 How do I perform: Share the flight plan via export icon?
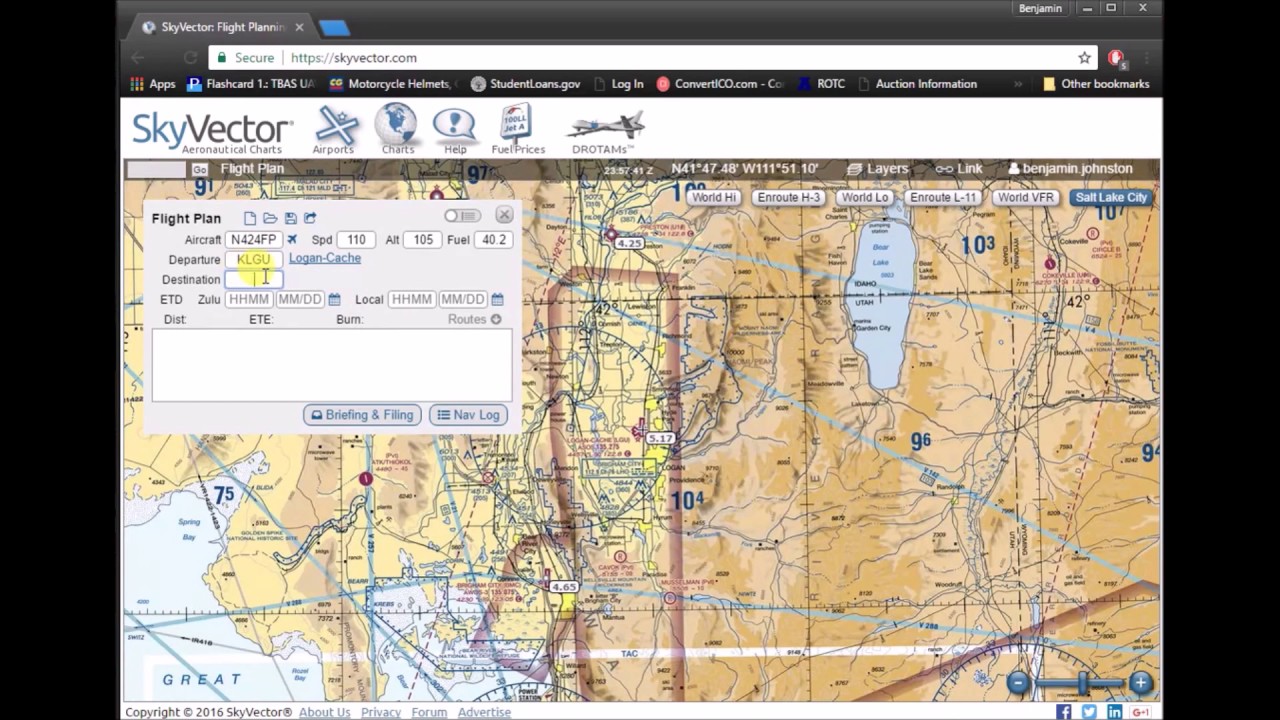[309, 218]
